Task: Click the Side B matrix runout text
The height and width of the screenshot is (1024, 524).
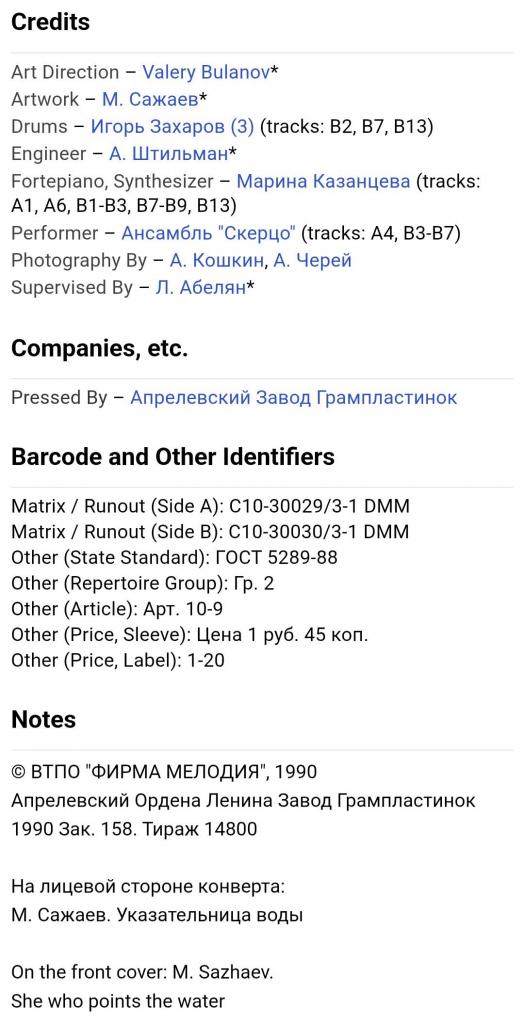Action: (x=210, y=532)
